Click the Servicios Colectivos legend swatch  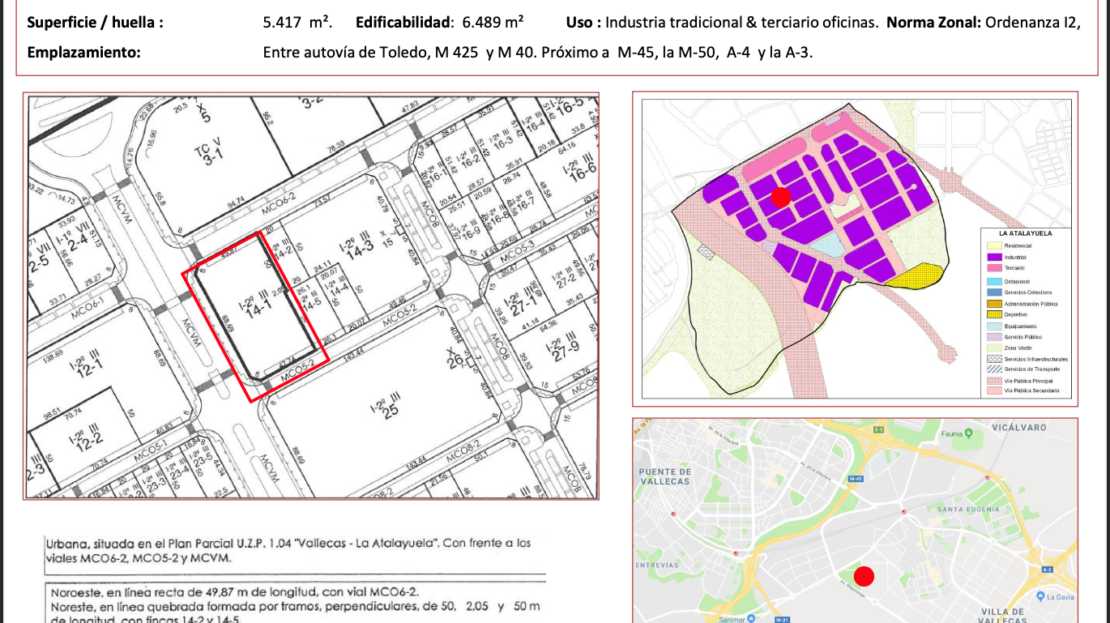pos(995,292)
